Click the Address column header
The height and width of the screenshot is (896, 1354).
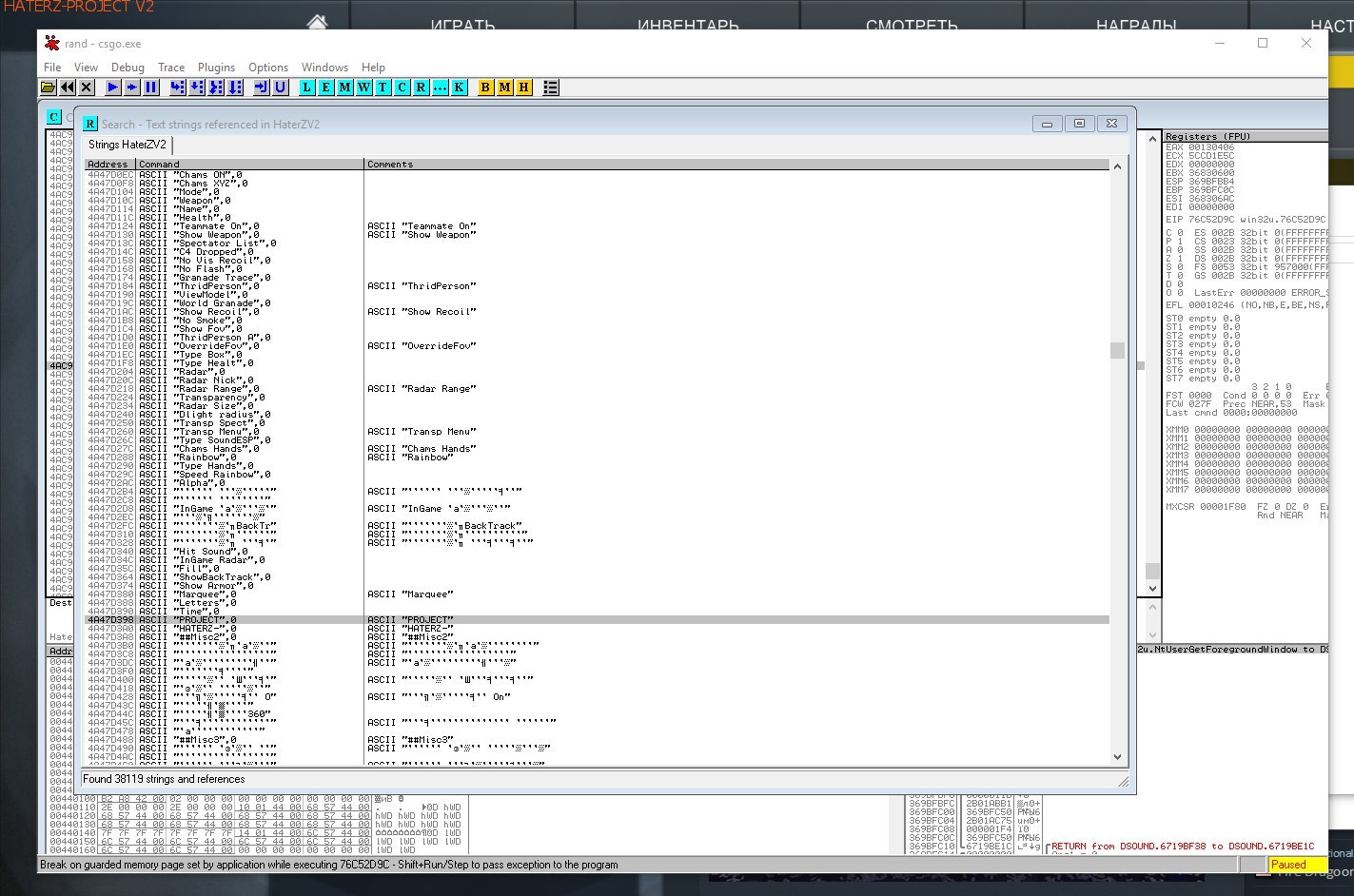click(108, 165)
